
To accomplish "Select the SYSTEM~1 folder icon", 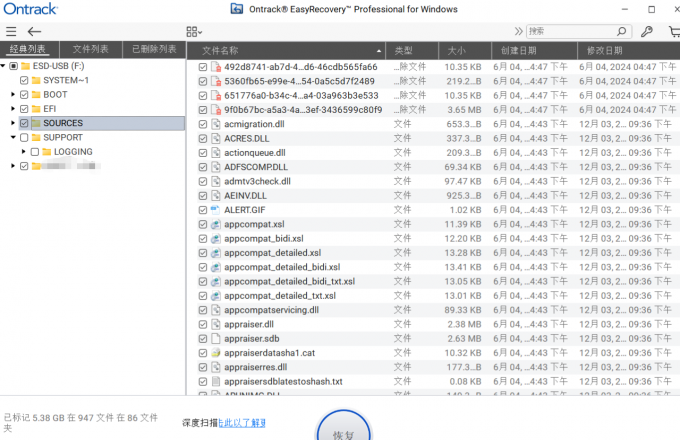I will pyautogui.click(x=36, y=80).
